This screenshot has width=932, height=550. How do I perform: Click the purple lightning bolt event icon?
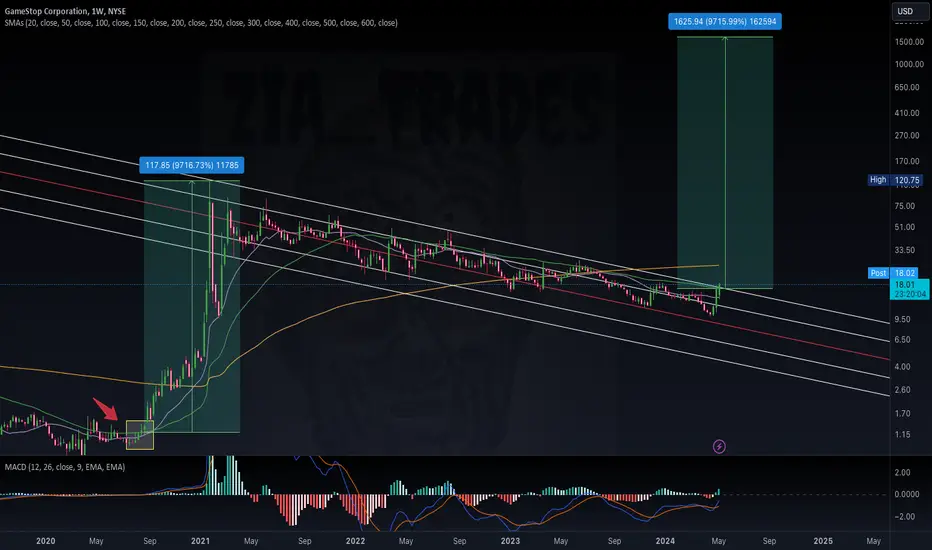pos(719,446)
